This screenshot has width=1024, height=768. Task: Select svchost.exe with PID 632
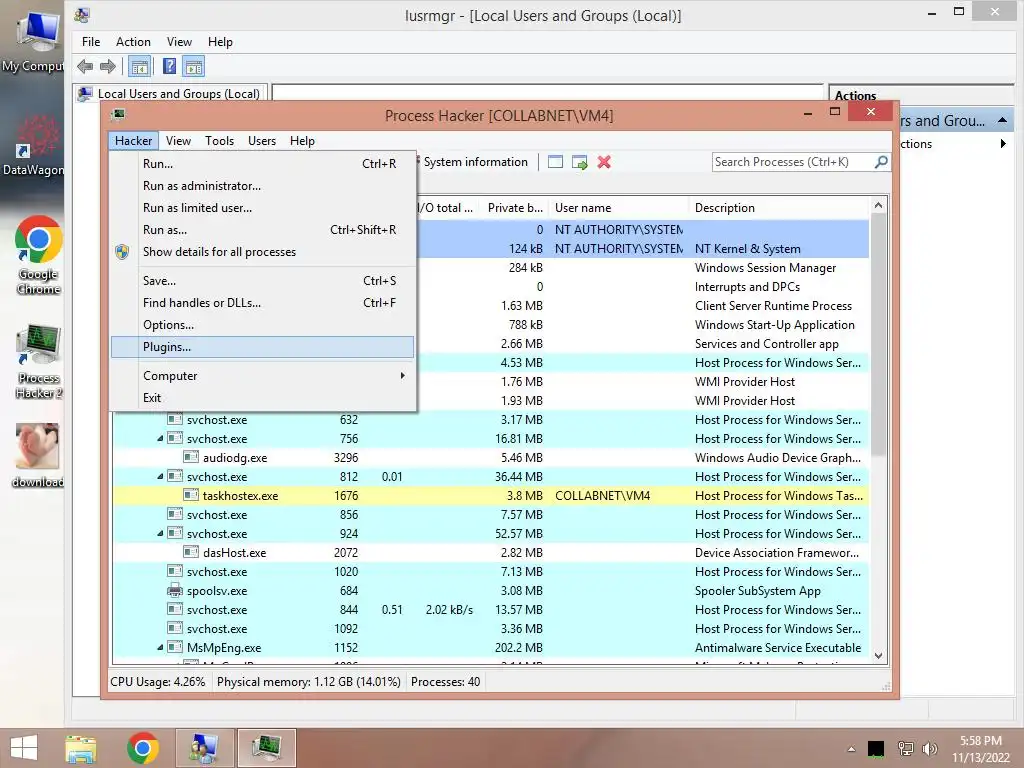click(x=491, y=420)
